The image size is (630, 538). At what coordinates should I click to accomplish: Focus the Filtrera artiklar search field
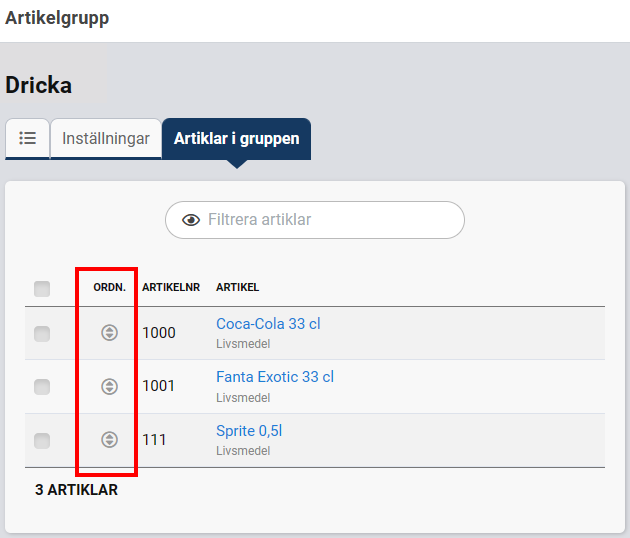pyautogui.click(x=328, y=220)
